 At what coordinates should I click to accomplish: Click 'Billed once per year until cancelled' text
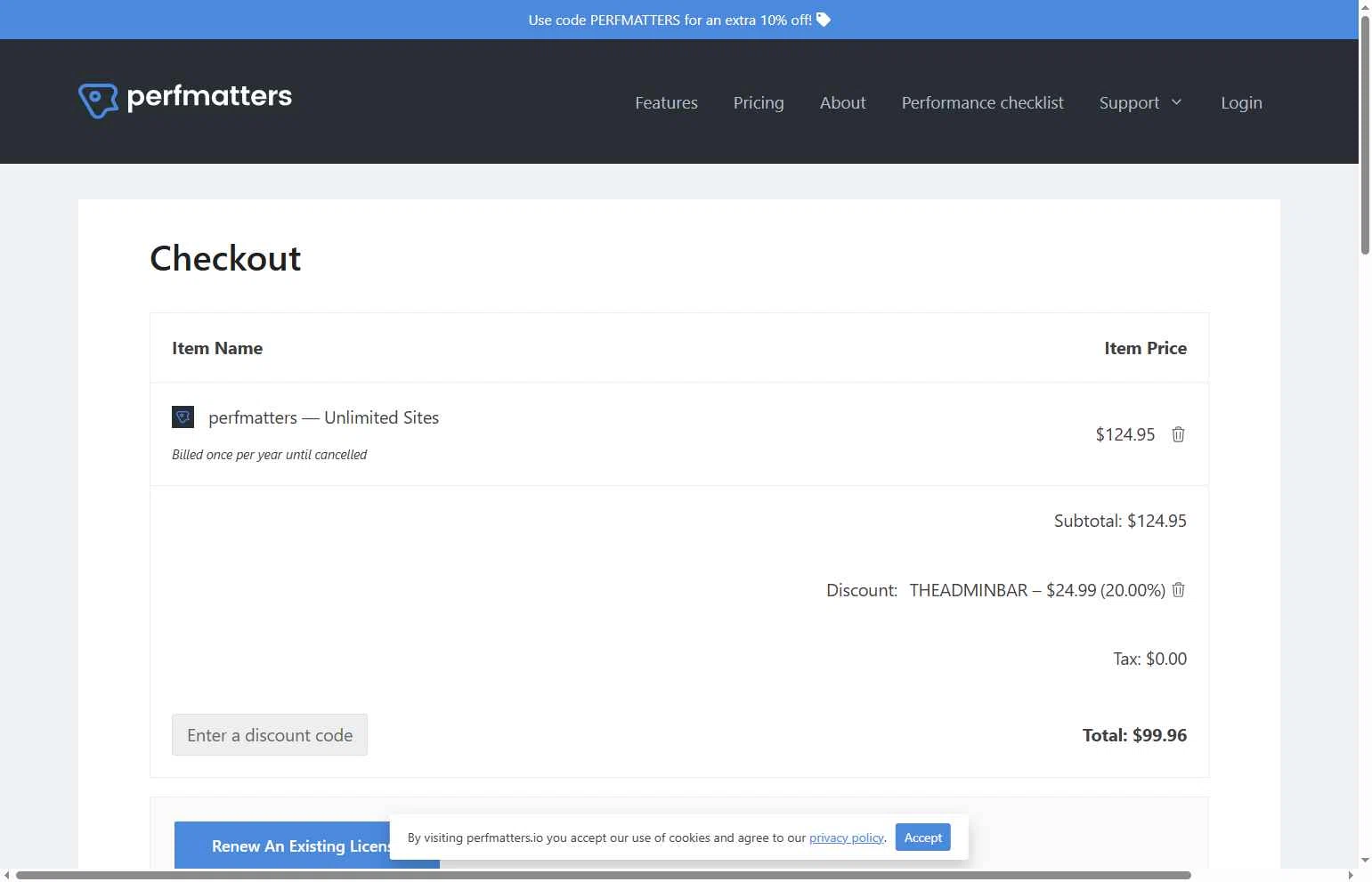269,455
